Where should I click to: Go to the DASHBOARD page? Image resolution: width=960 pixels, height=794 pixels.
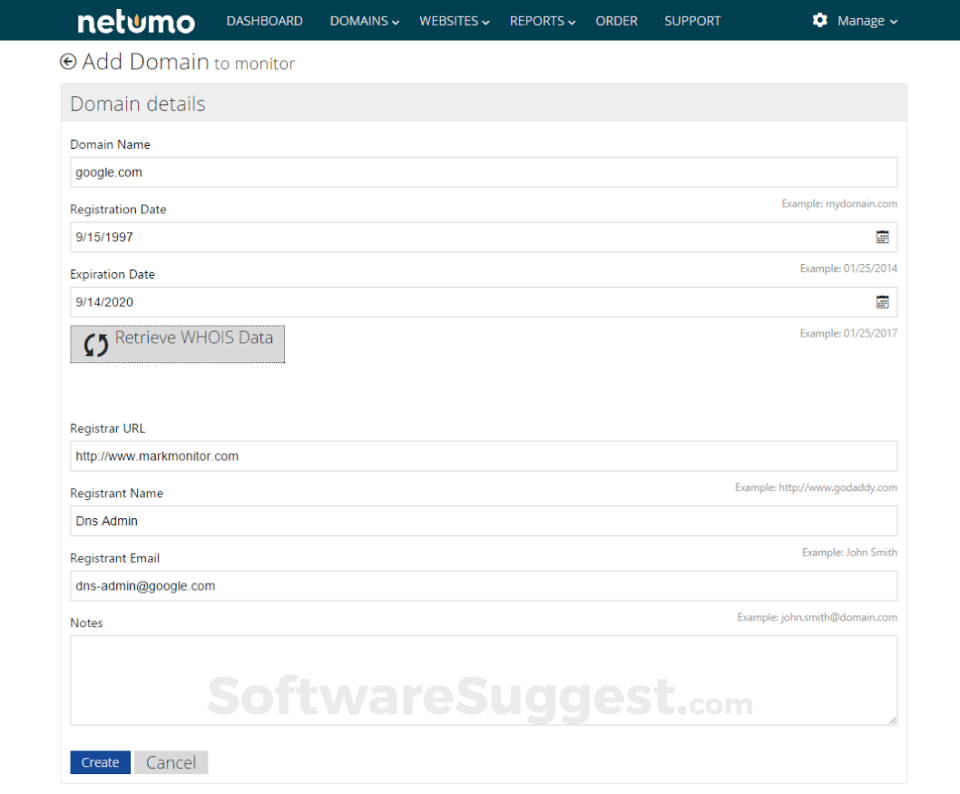(264, 20)
